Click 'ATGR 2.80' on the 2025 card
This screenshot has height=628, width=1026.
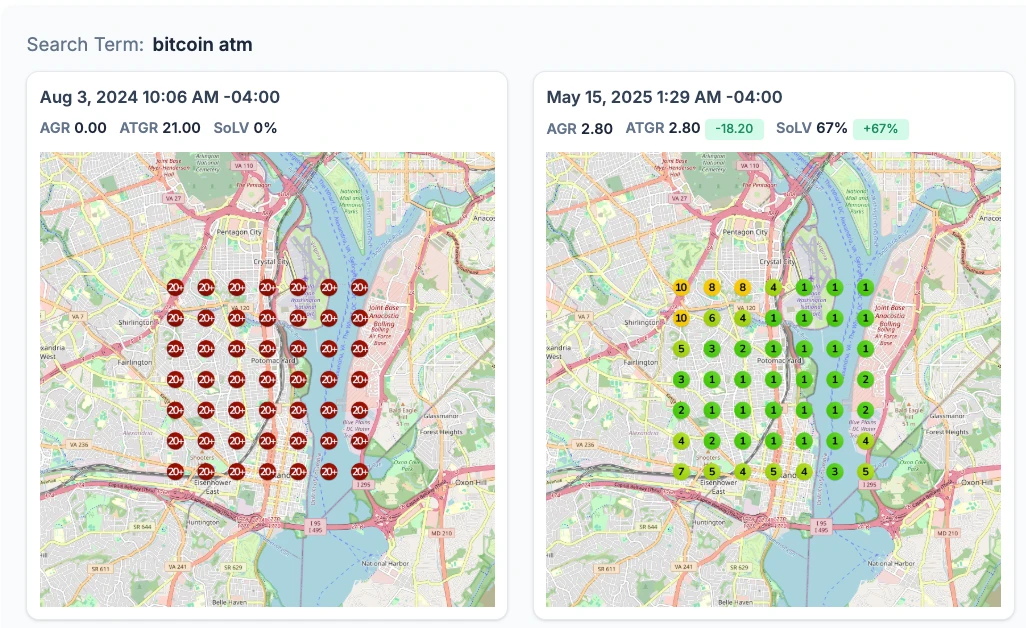tap(663, 128)
